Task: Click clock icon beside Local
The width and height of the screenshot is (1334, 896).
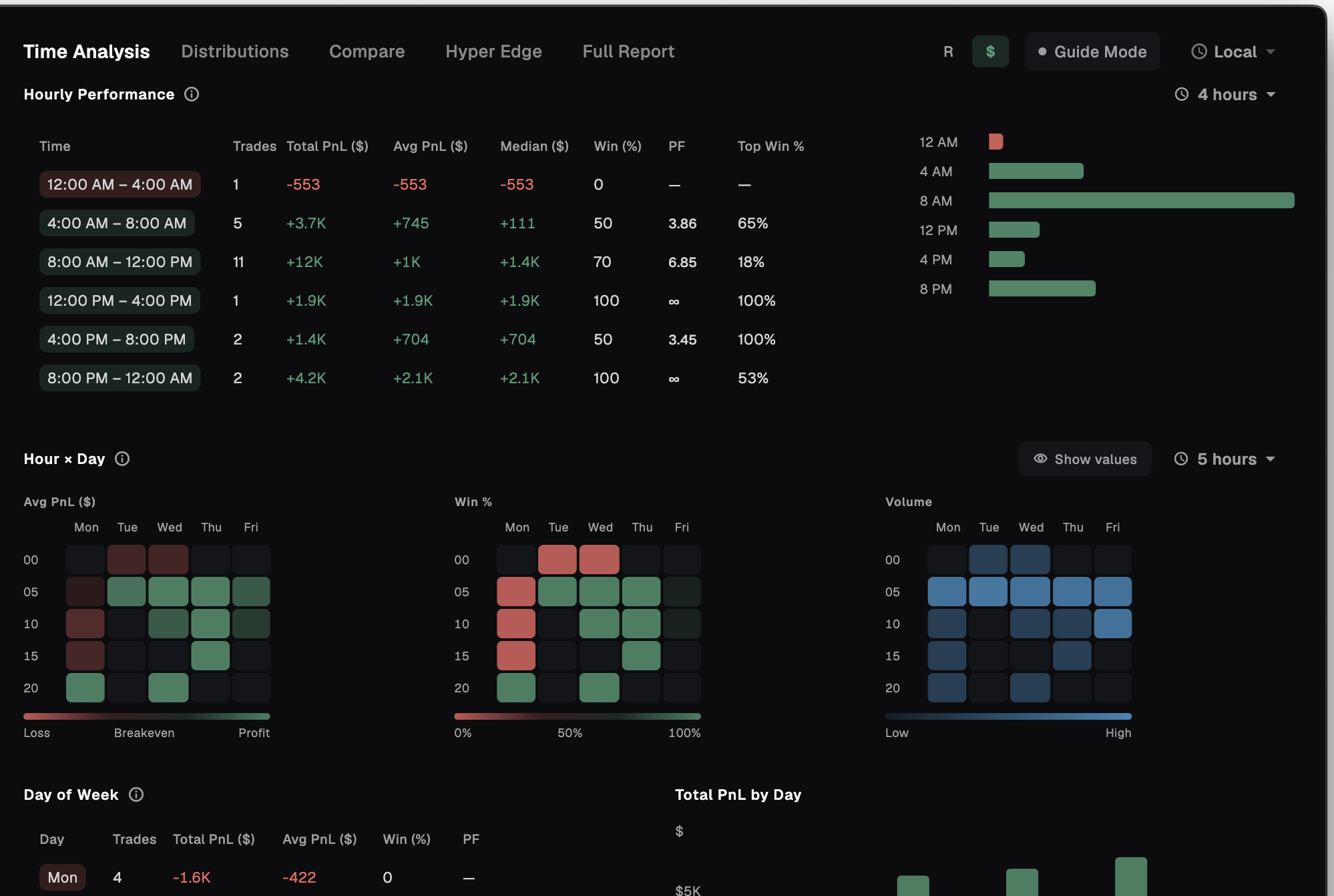Action: (1199, 51)
